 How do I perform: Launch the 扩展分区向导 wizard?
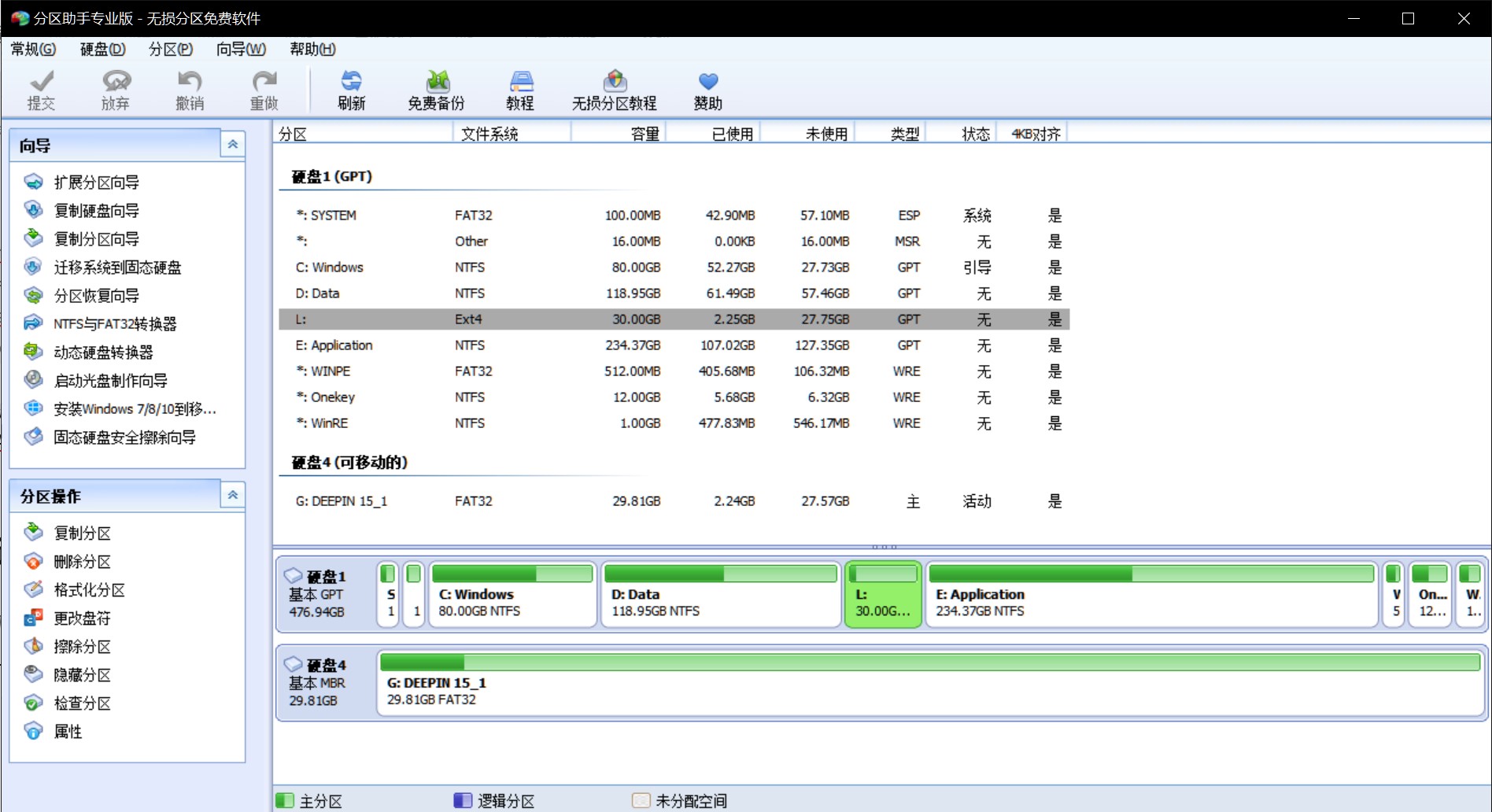(82, 183)
